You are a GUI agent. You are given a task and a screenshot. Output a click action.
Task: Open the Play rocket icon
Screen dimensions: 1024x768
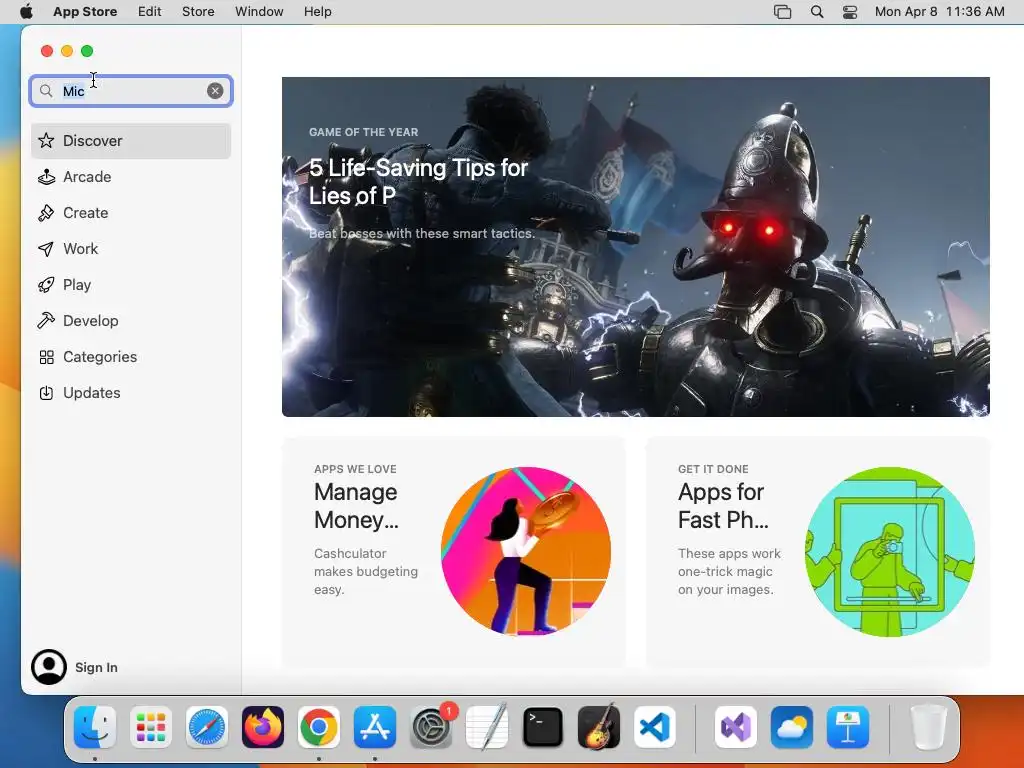(46, 285)
